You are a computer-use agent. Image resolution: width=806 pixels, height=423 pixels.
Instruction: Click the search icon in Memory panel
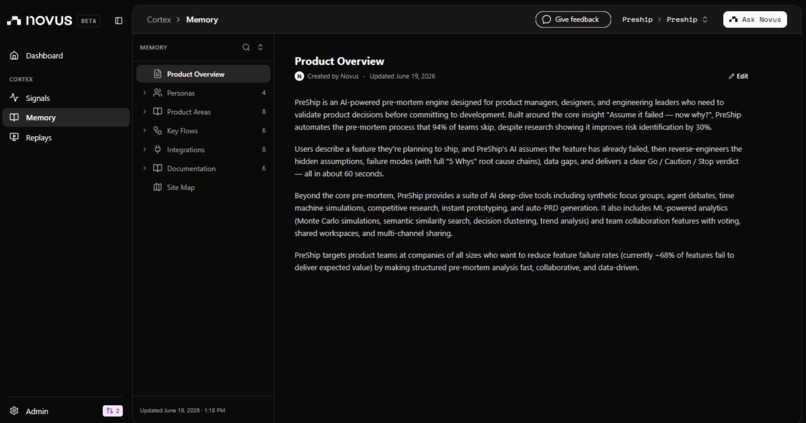pos(246,47)
